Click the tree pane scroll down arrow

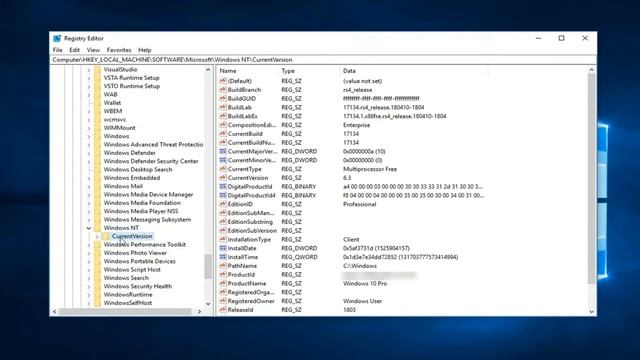208,304
